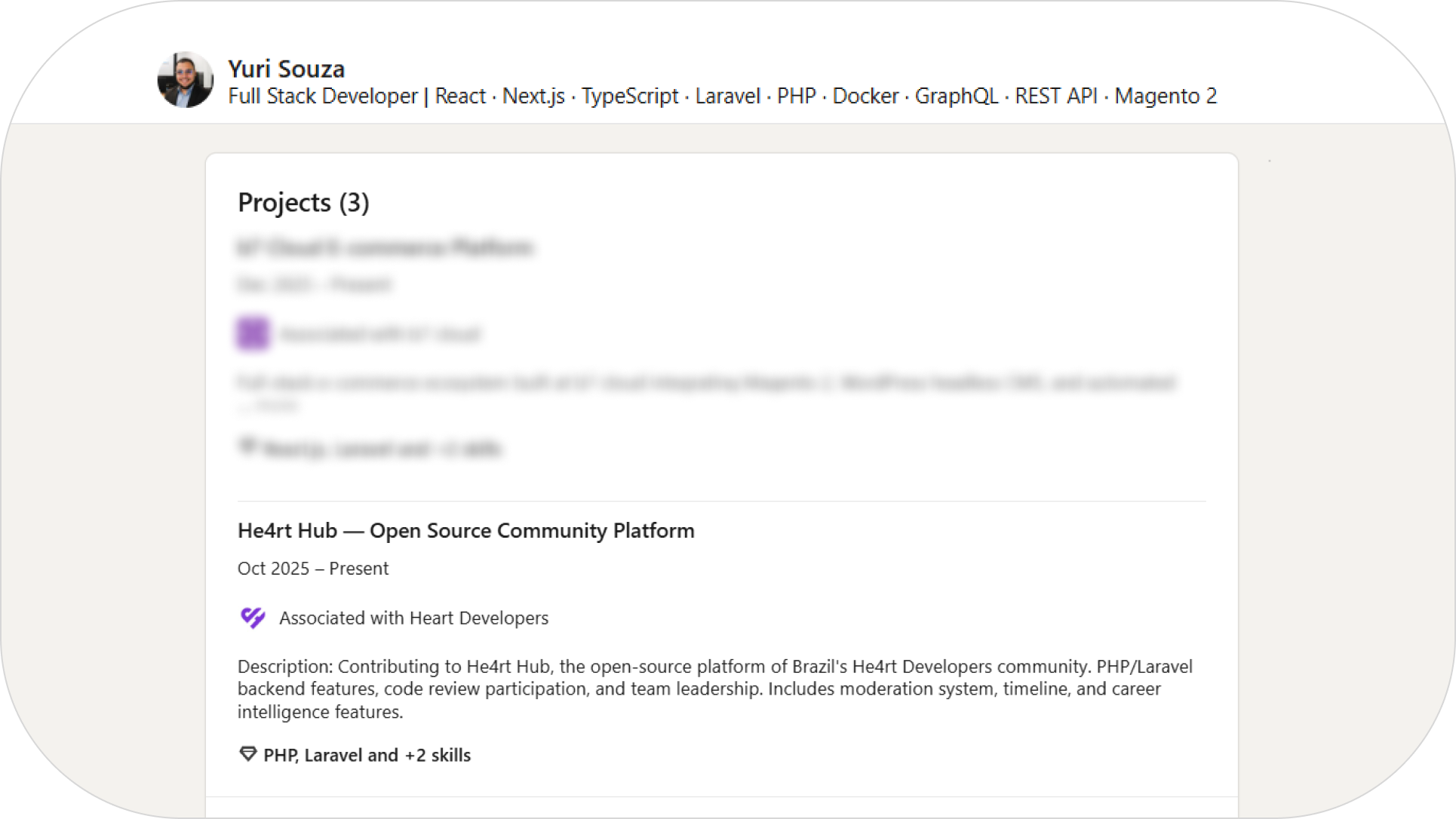
Task: Click the Full Stack Developer headline text
Action: (722, 96)
